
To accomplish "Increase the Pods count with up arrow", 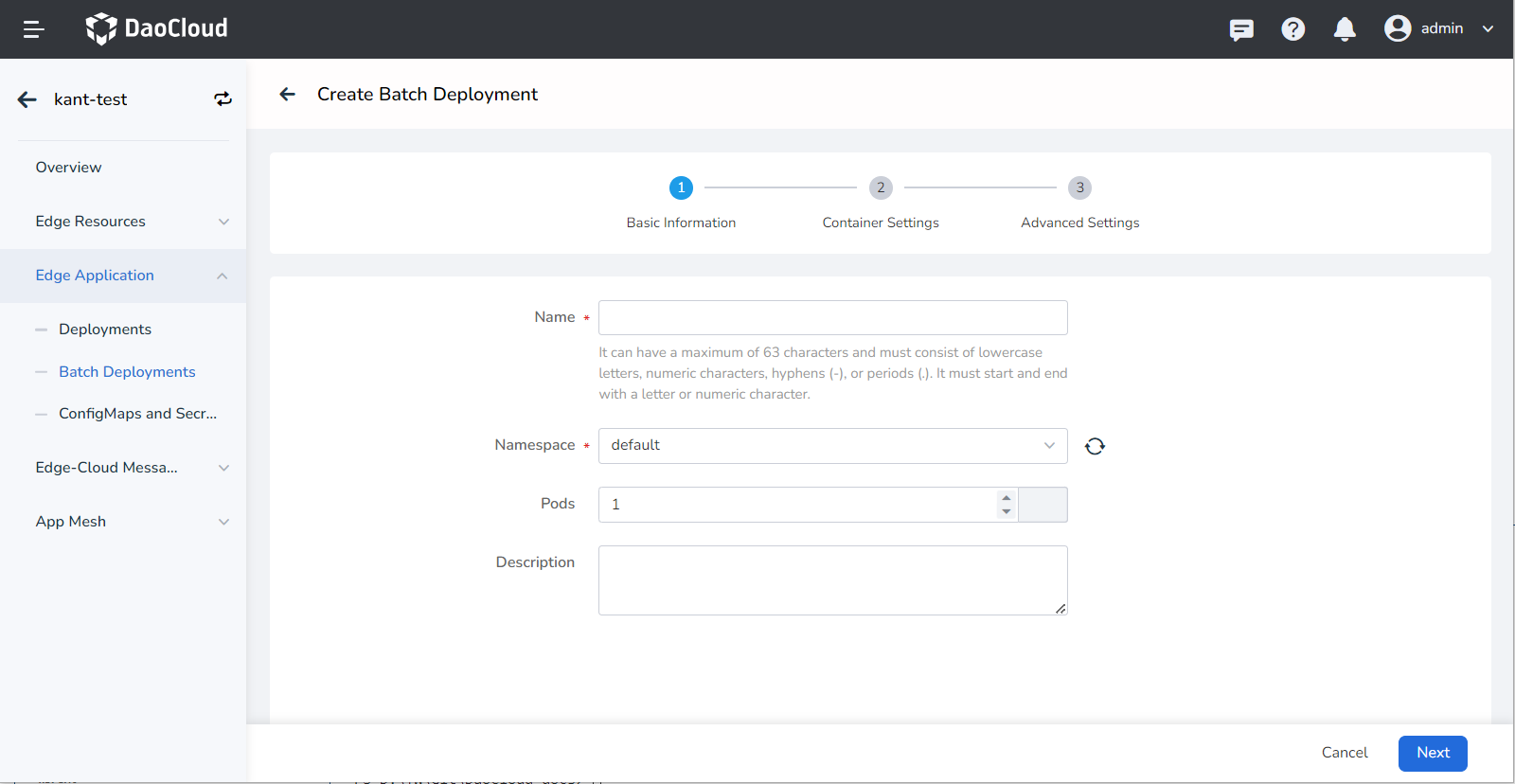I will (1007, 497).
